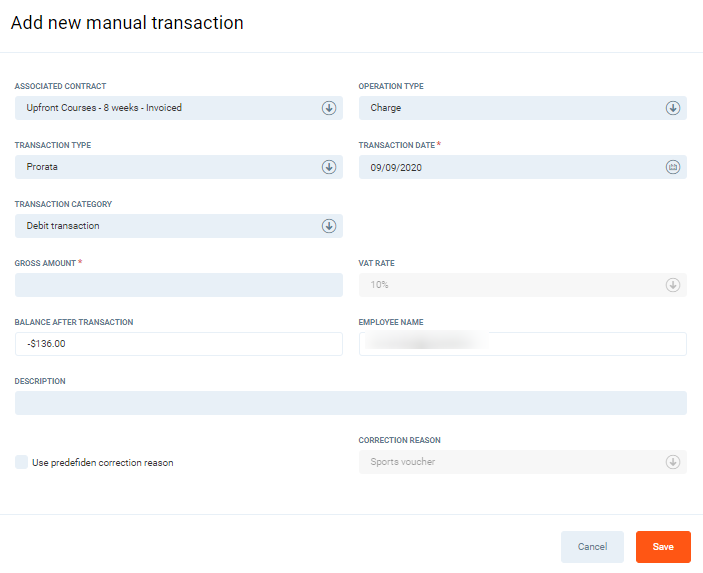Click the arrow icon in Correction Reason field
This screenshot has height=573, width=703.
click(672, 462)
